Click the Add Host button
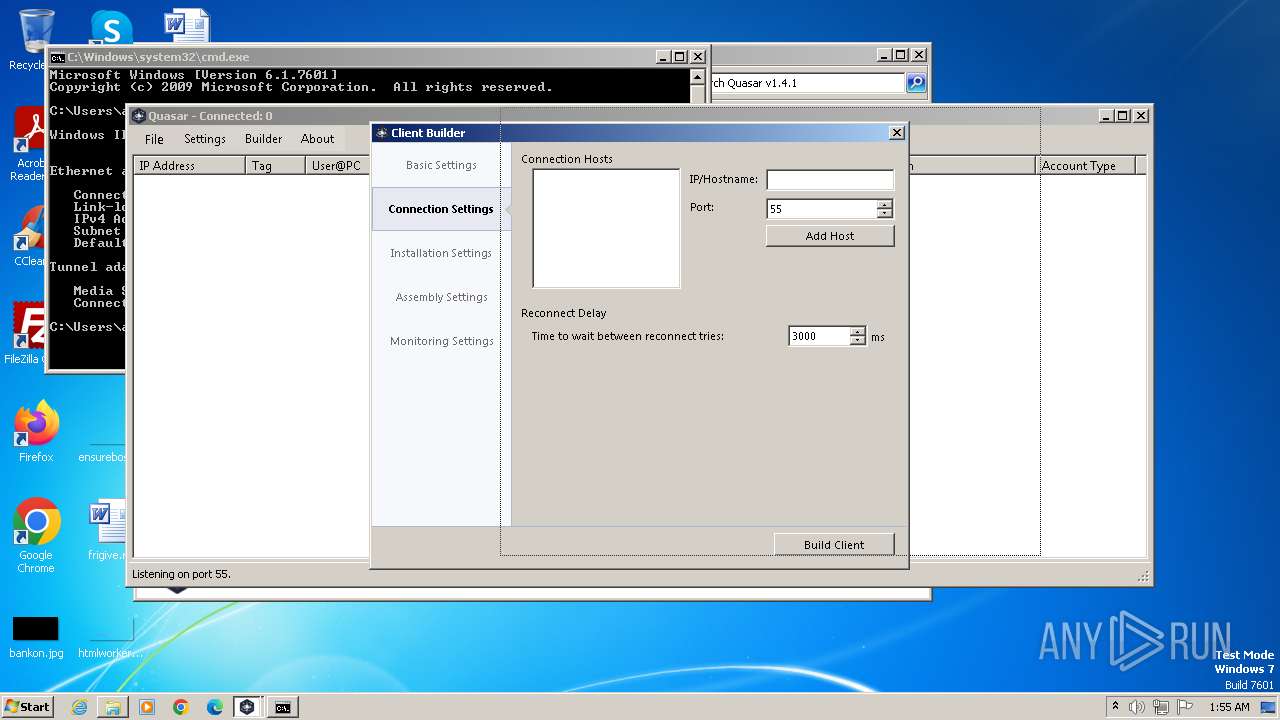This screenshot has height=720, width=1280. pyautogui.click(x=830, y=236)
